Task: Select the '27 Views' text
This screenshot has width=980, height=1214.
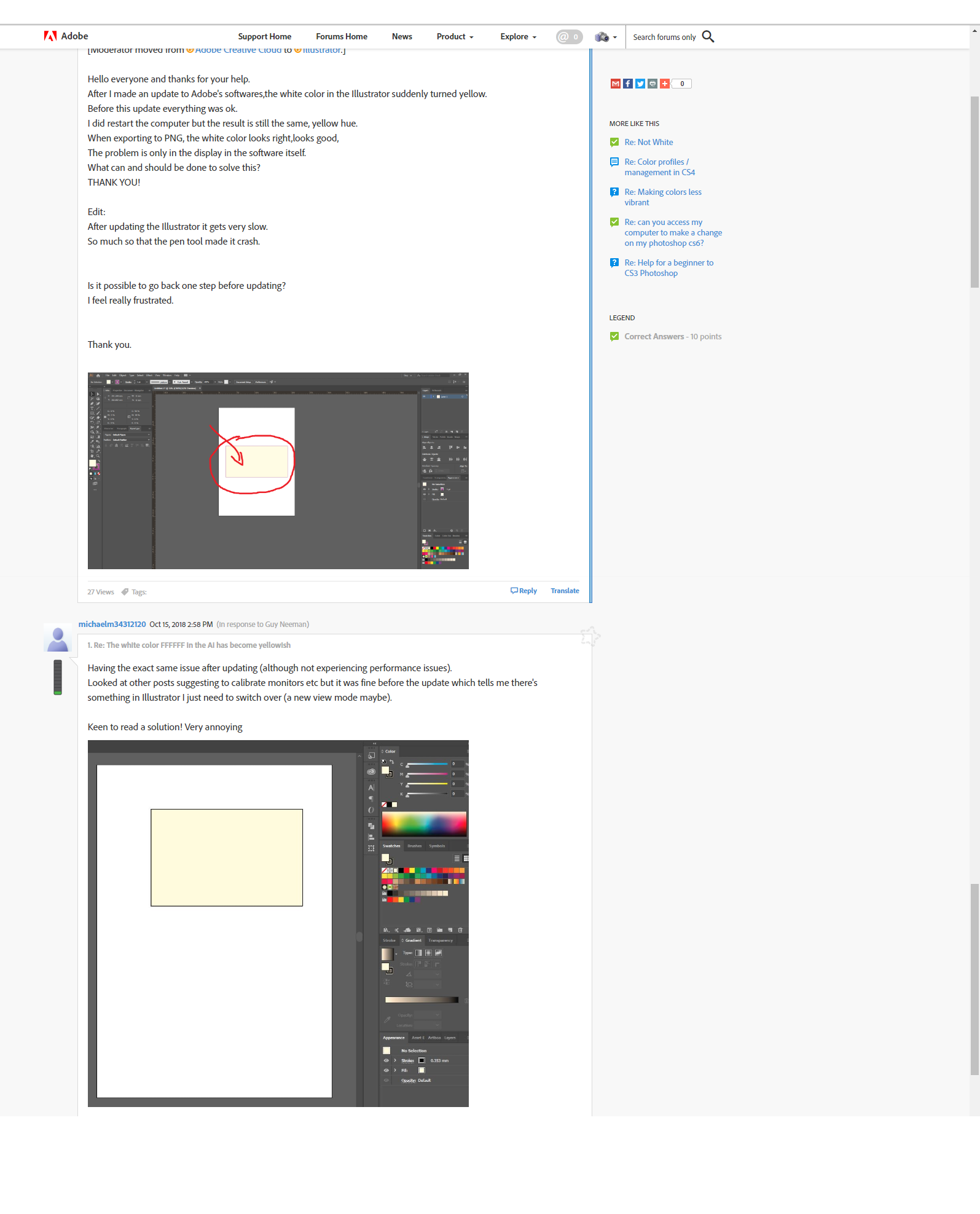Action: tap(100, 593)
